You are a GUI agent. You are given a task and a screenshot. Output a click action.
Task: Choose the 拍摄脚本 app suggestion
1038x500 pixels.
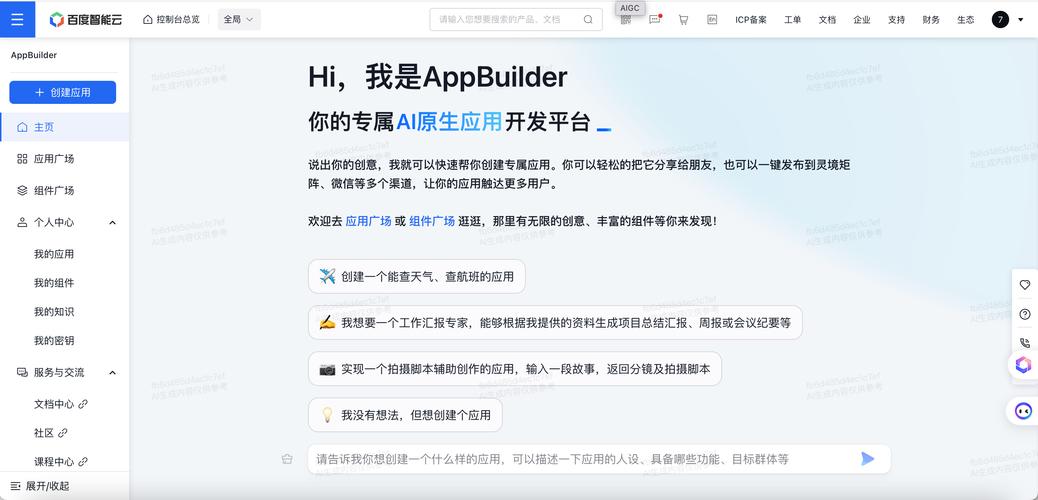pyautogui.click(x=514, y=369)
